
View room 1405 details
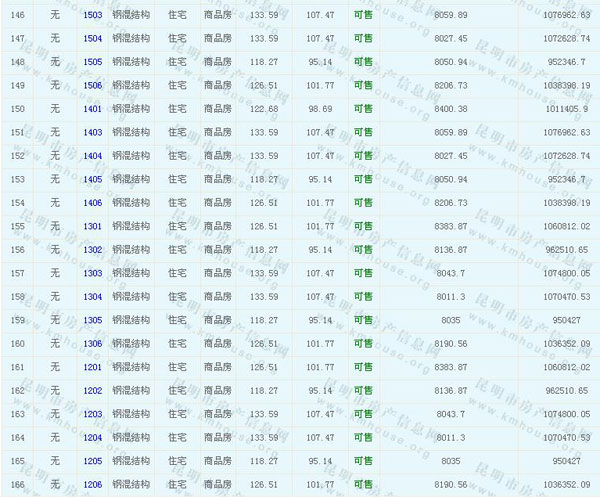click(x=92, y=179)
